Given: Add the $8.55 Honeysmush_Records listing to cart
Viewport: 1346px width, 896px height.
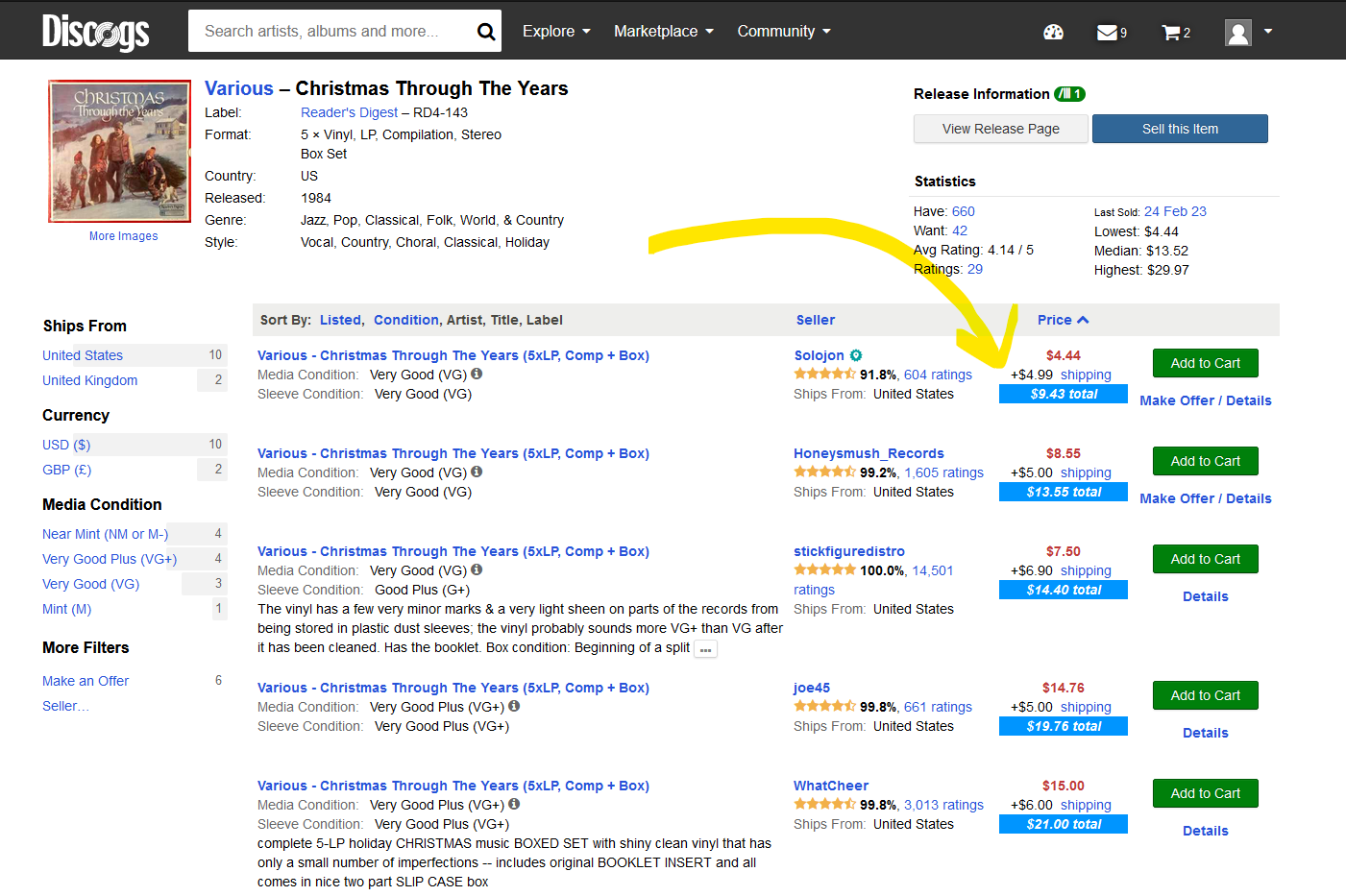Looking at the screenshot, I should [x=1205, y=461].
